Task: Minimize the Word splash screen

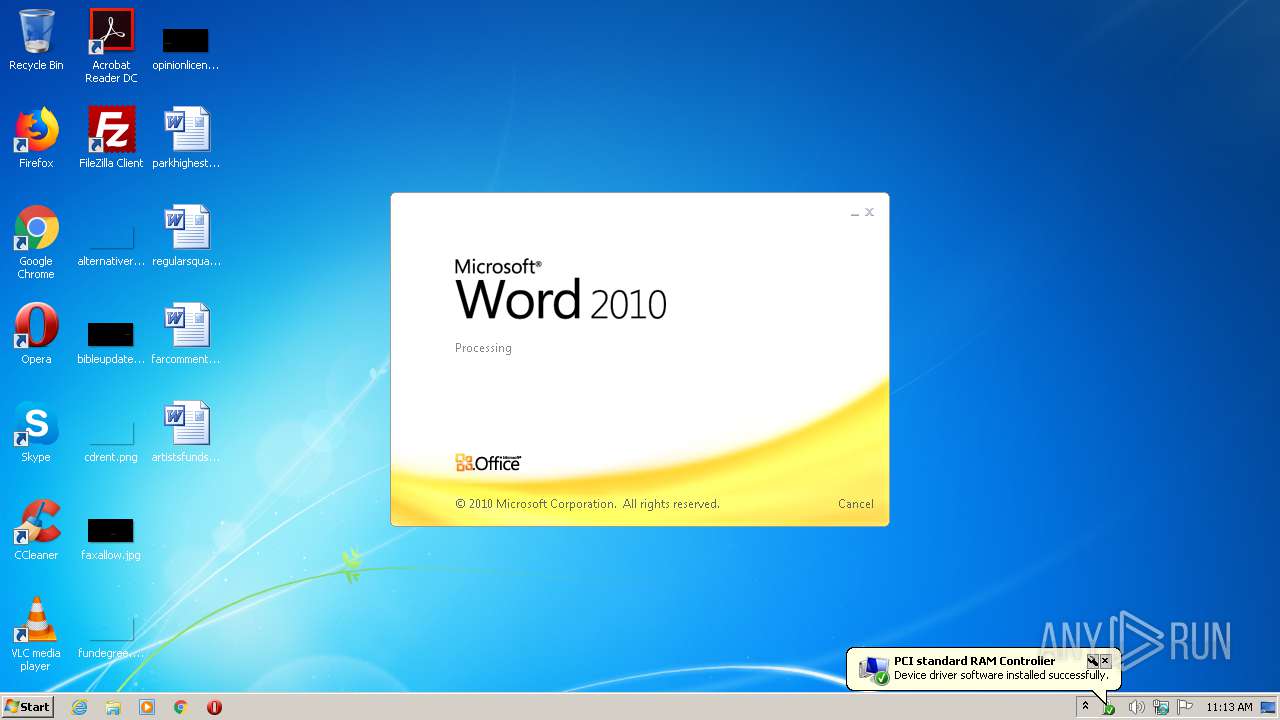Action: (x=855, y=213)
